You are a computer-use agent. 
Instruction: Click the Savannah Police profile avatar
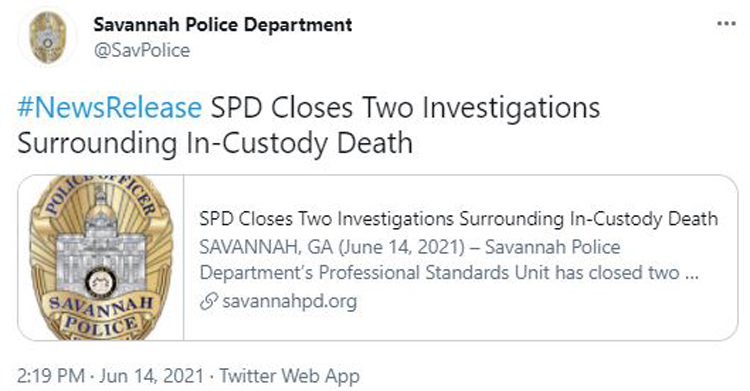point(47,37)
